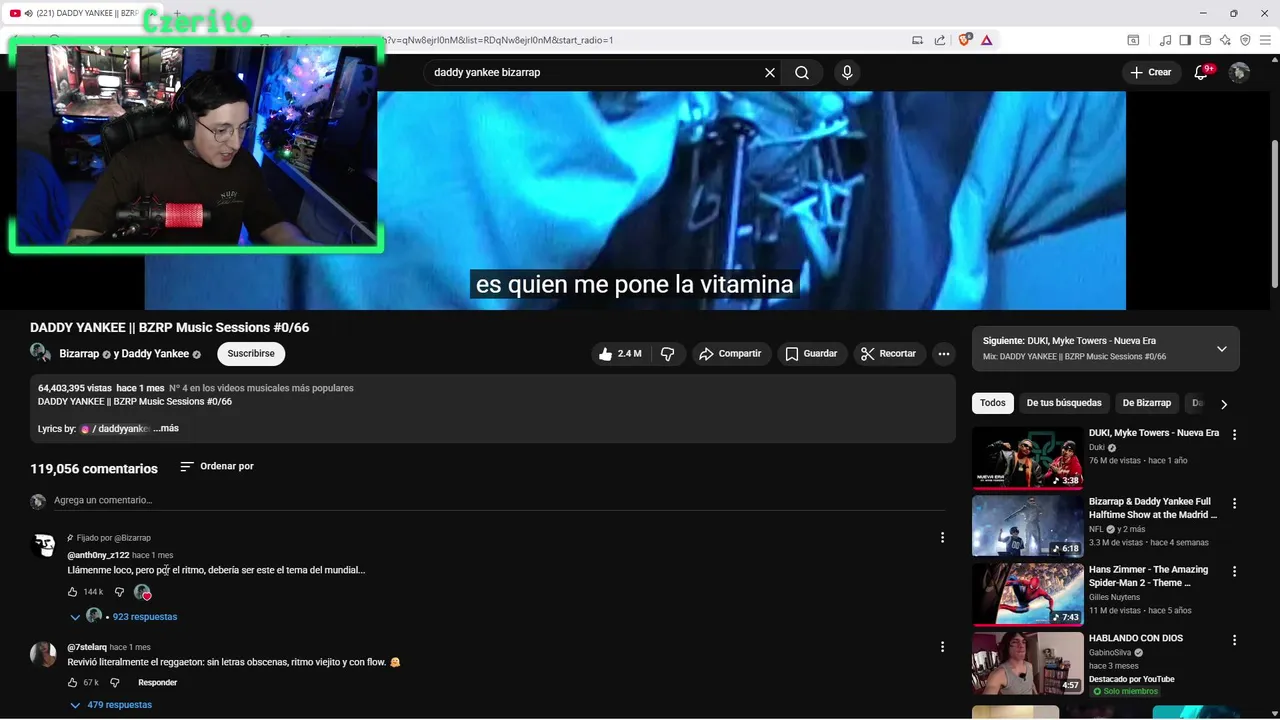This screenshot has height=720, width=1280.
Task: Show more filter chips with the arrow
Action: pos(1224,404)
